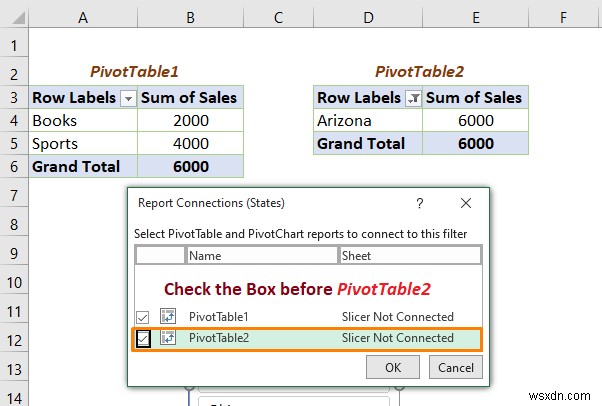Select the worksheet select-all corner triangle

pos(18,18)
